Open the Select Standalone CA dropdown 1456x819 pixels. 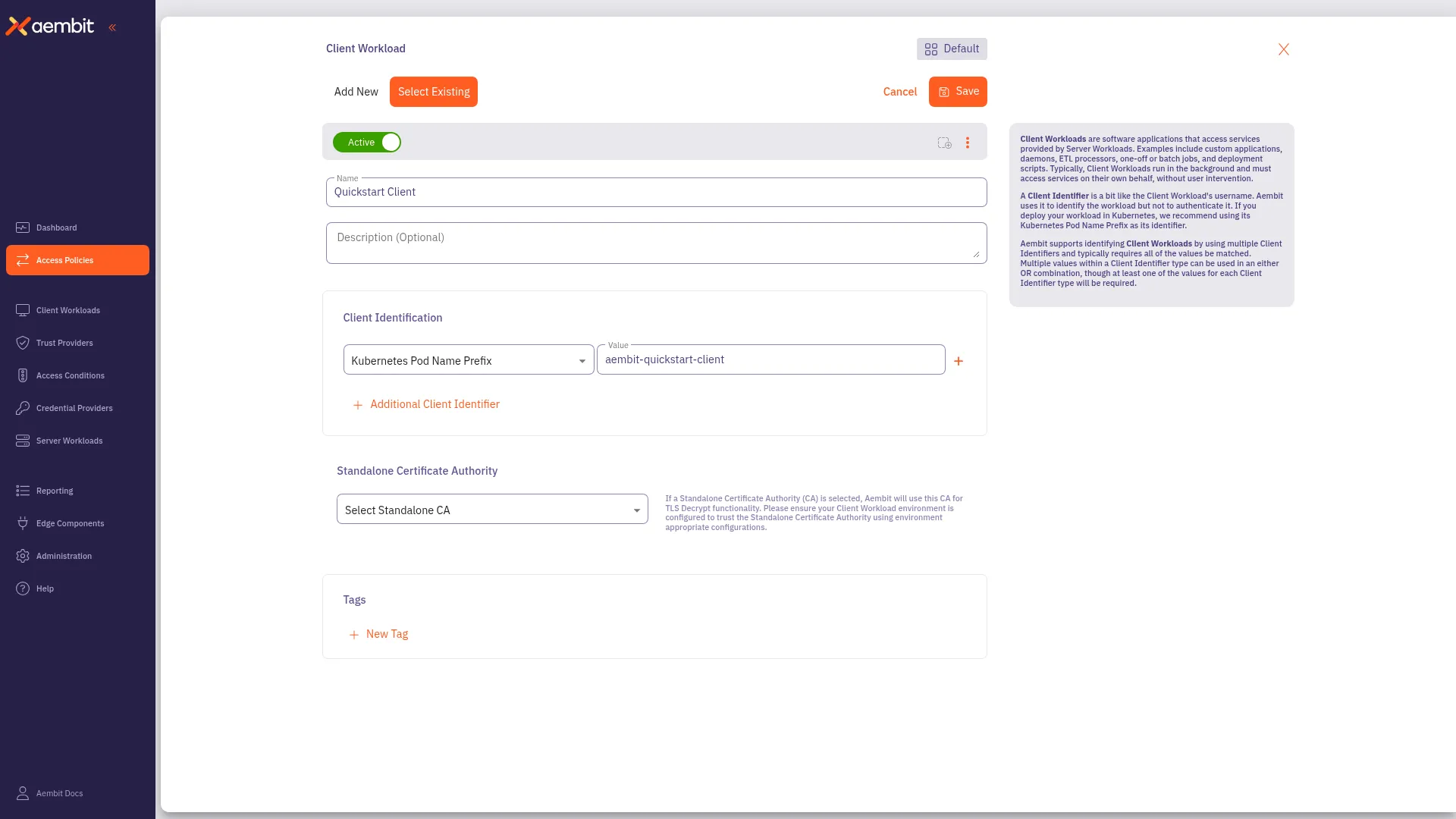(x=492, y=510)
